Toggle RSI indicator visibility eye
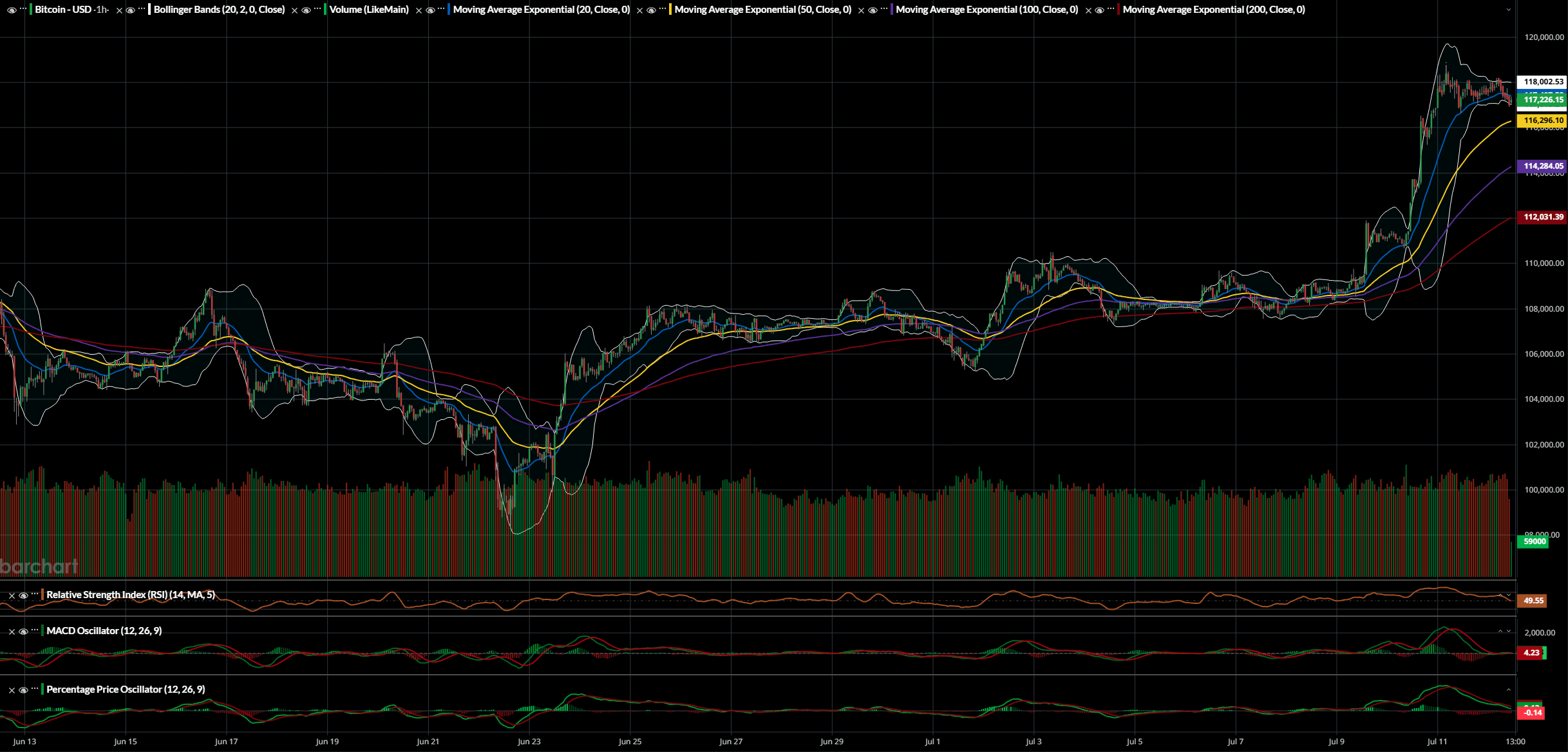This screenshot has width=1568, height=752. [23, 596]
